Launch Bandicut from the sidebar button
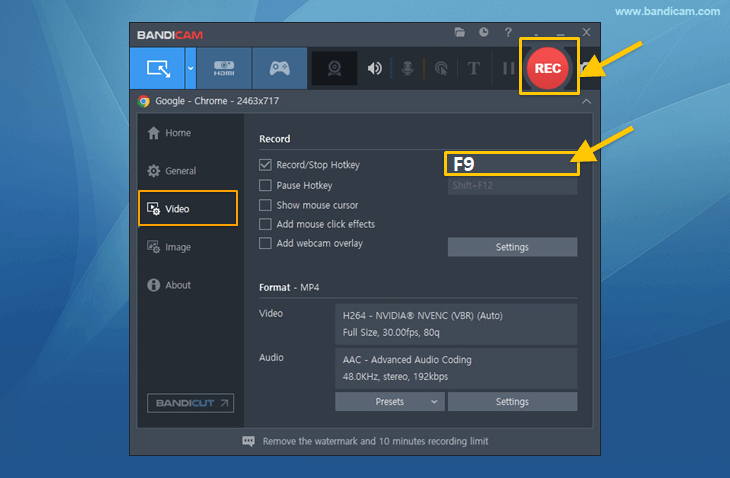Screen dimensions: 730x478 190,403
